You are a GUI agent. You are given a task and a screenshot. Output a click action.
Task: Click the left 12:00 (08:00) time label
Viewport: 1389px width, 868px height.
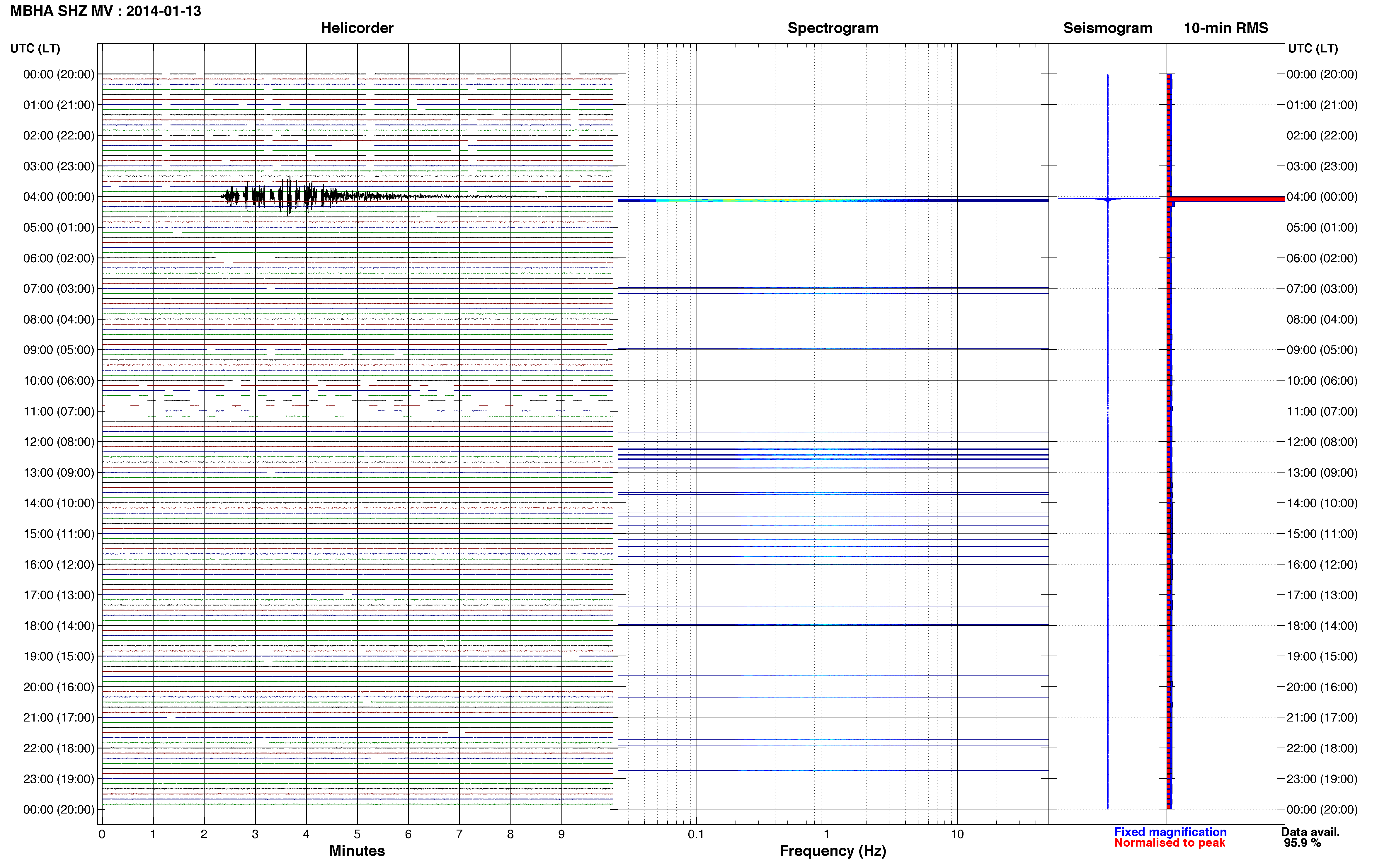59,442
